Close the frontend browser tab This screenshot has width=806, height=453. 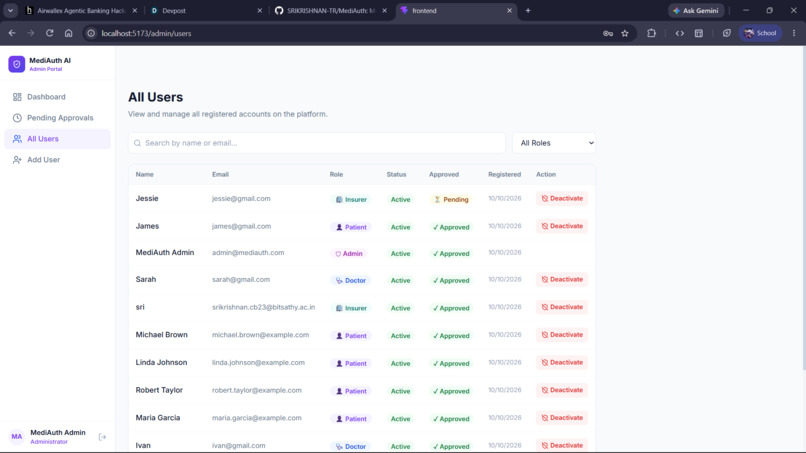click(x=509, y=10)
